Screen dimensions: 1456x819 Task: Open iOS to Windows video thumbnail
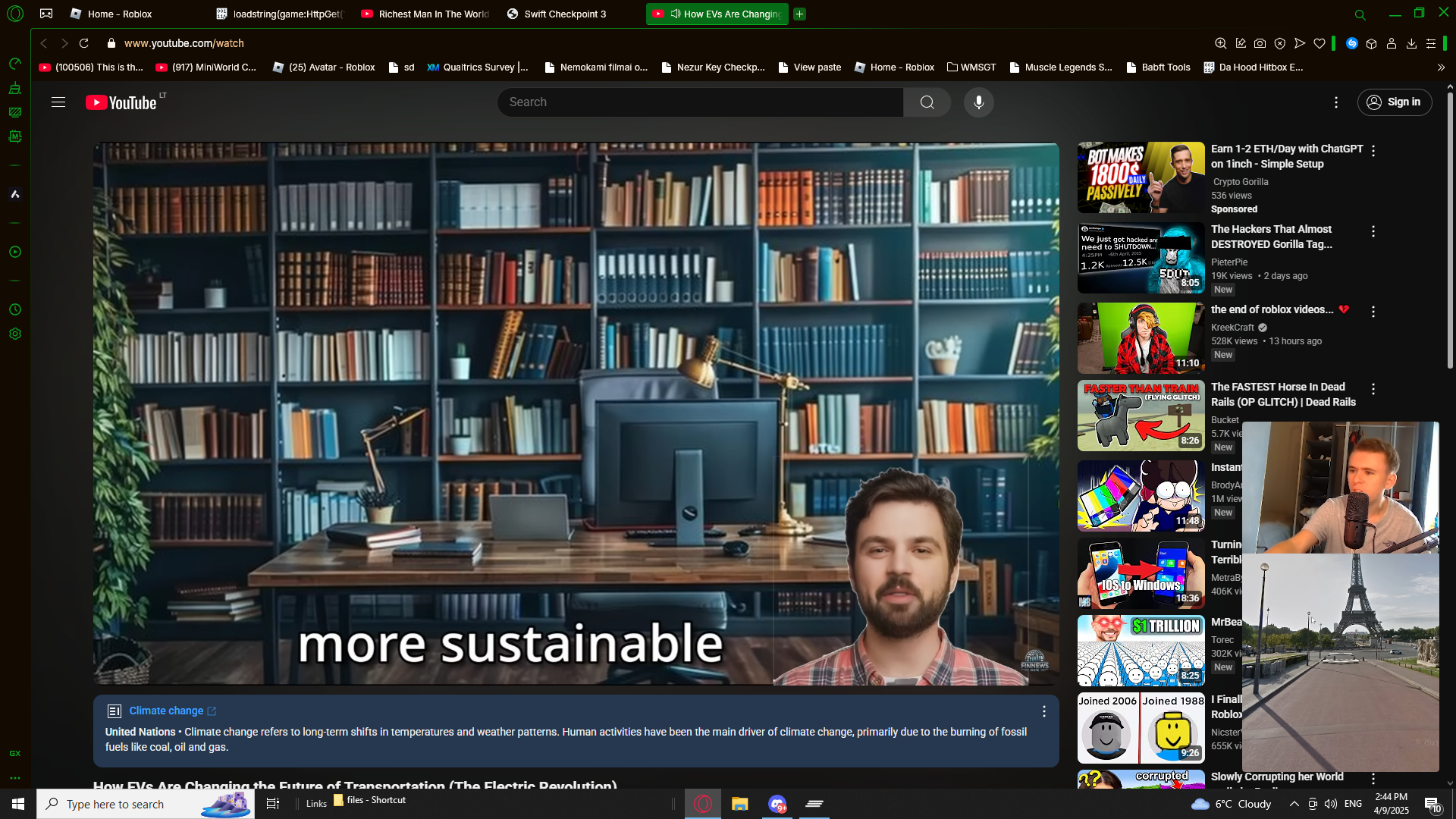(x=1141, y=573)
